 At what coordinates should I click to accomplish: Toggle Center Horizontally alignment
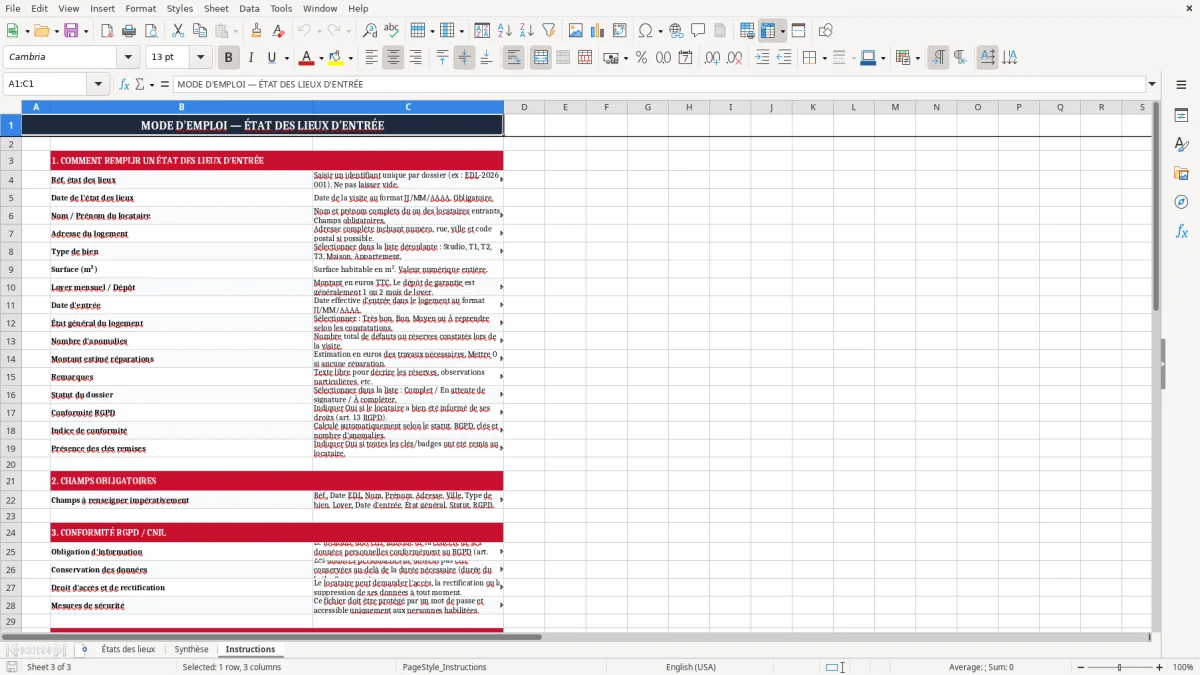393,58
